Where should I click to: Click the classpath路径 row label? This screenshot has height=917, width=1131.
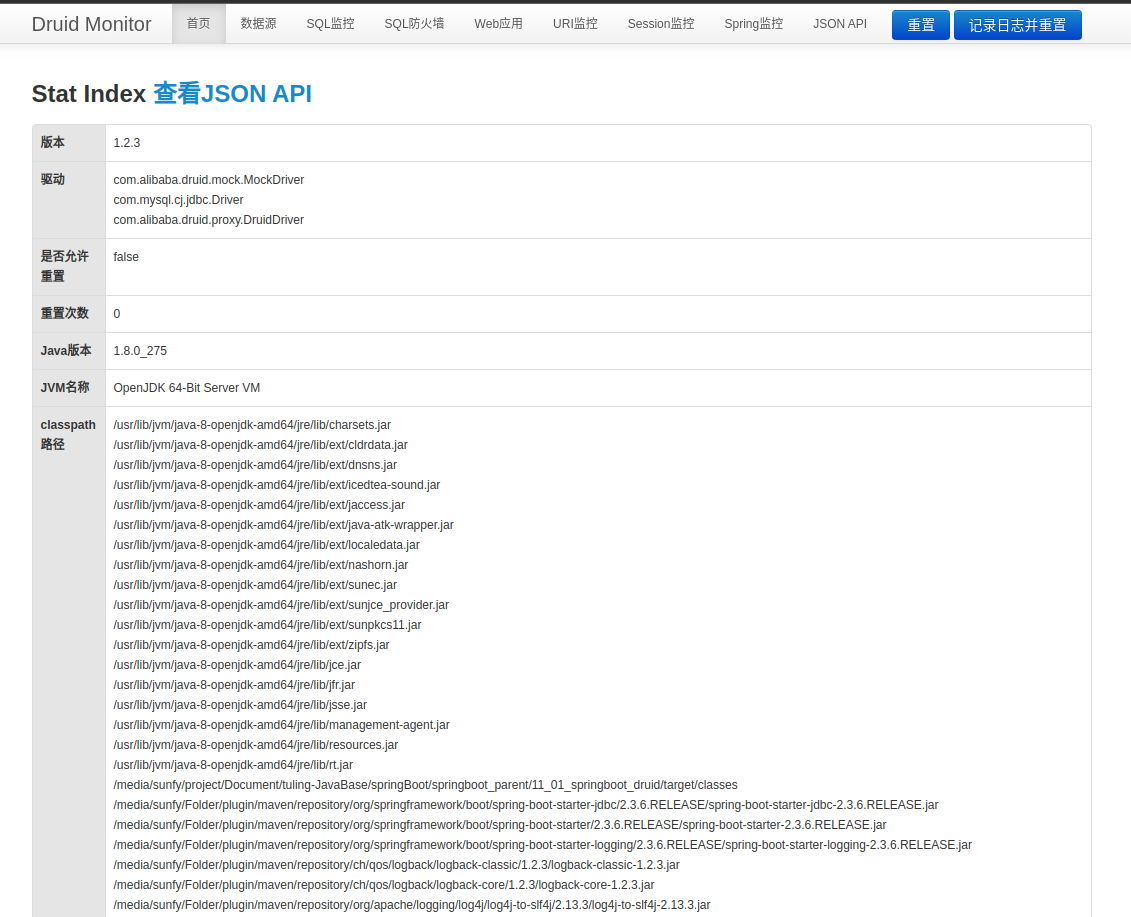point(67,434)
